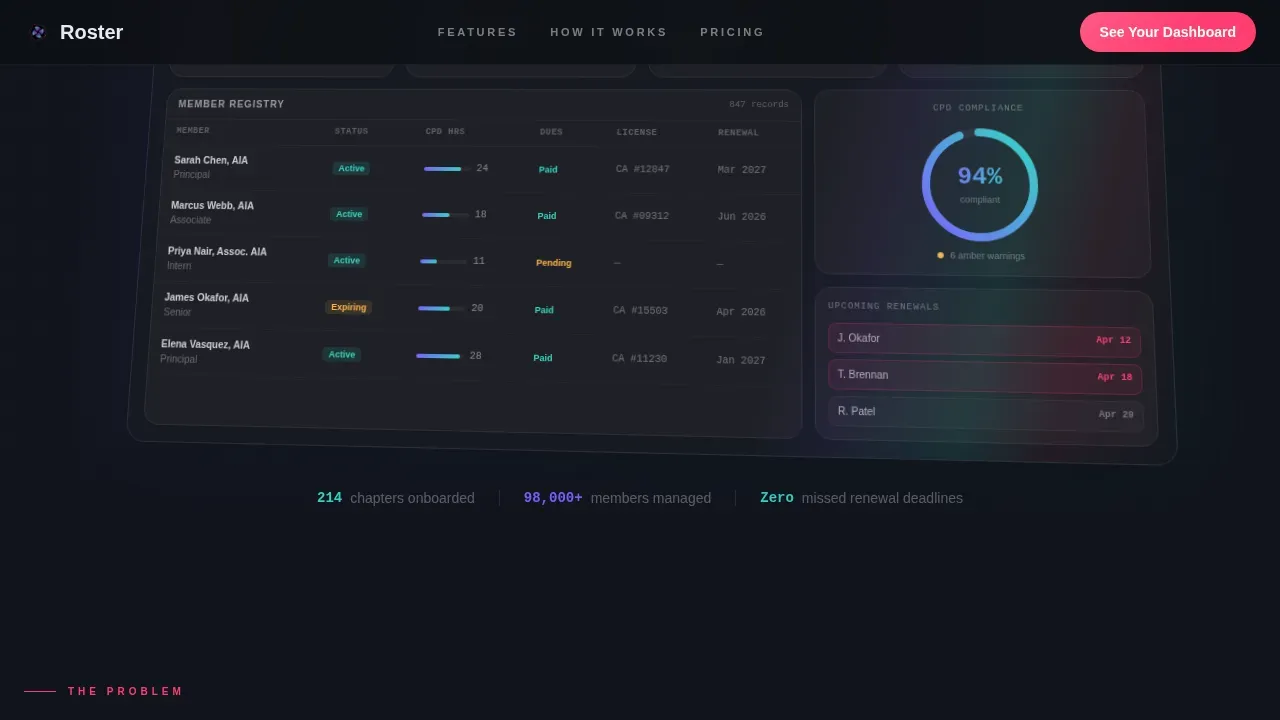Click Active status badge for Priya Nair
Image resolution: width=1280 pixels, height=720 pixels.
[347, 260]
